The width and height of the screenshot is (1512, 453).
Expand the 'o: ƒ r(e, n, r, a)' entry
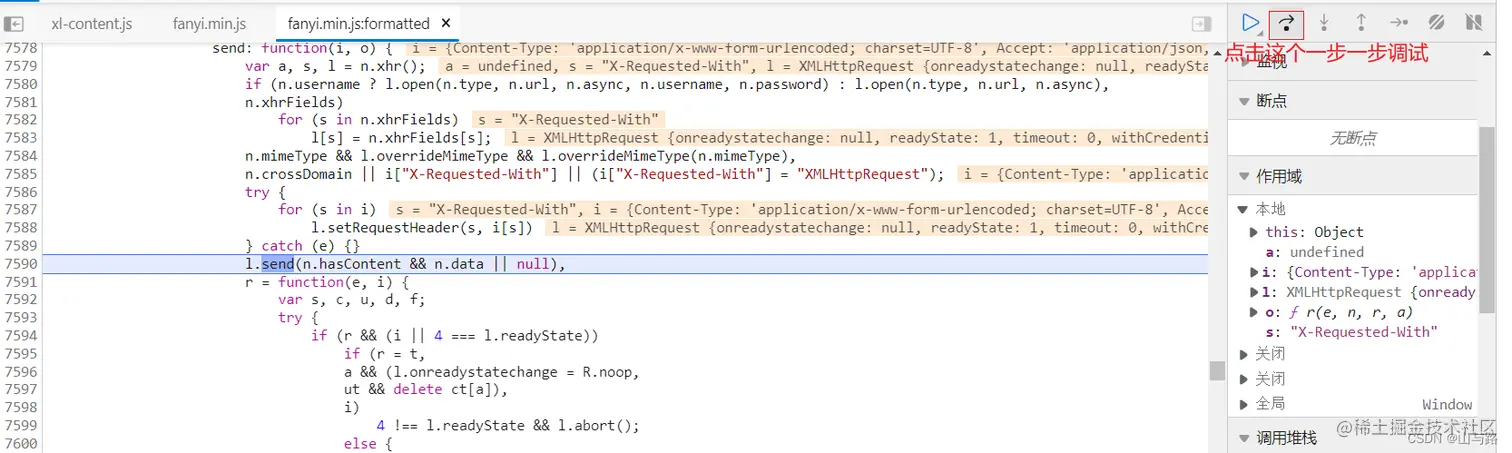click(x=1254, y=312)
